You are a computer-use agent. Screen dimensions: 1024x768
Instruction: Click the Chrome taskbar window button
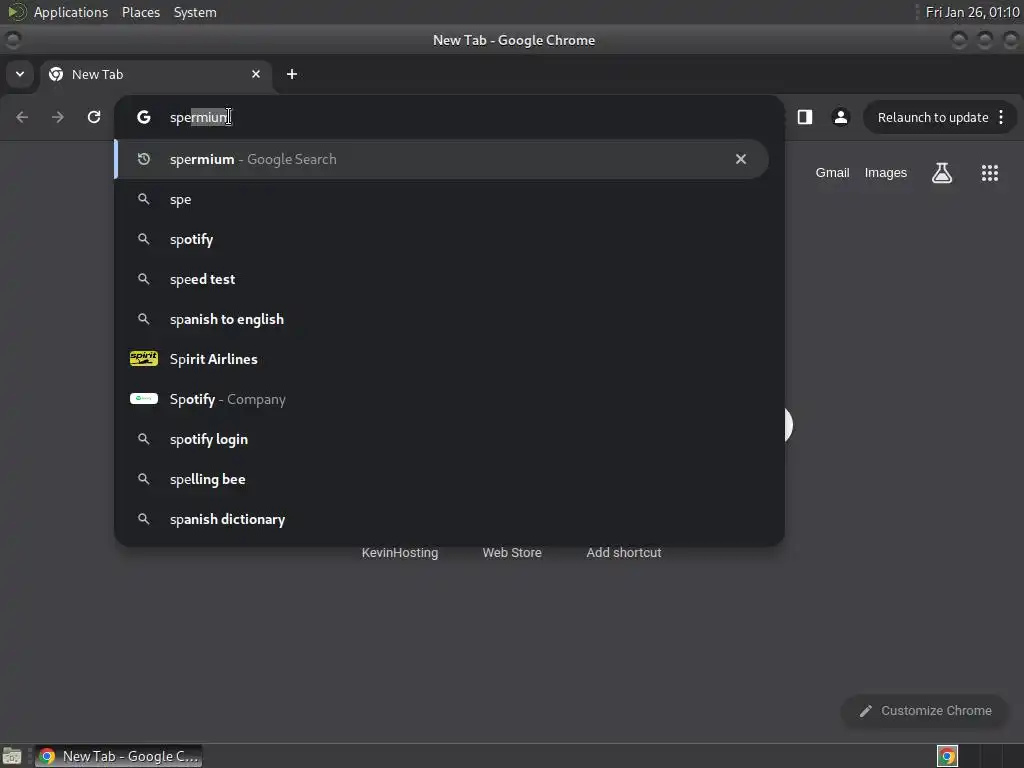[118, 756]
